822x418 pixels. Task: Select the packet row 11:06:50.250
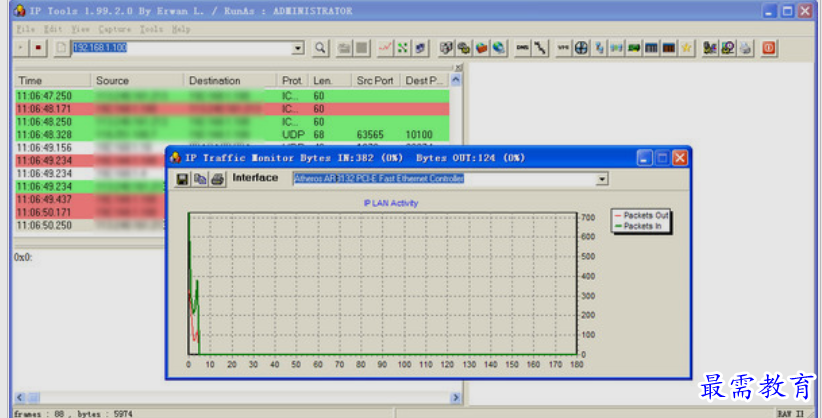point(90,225)
